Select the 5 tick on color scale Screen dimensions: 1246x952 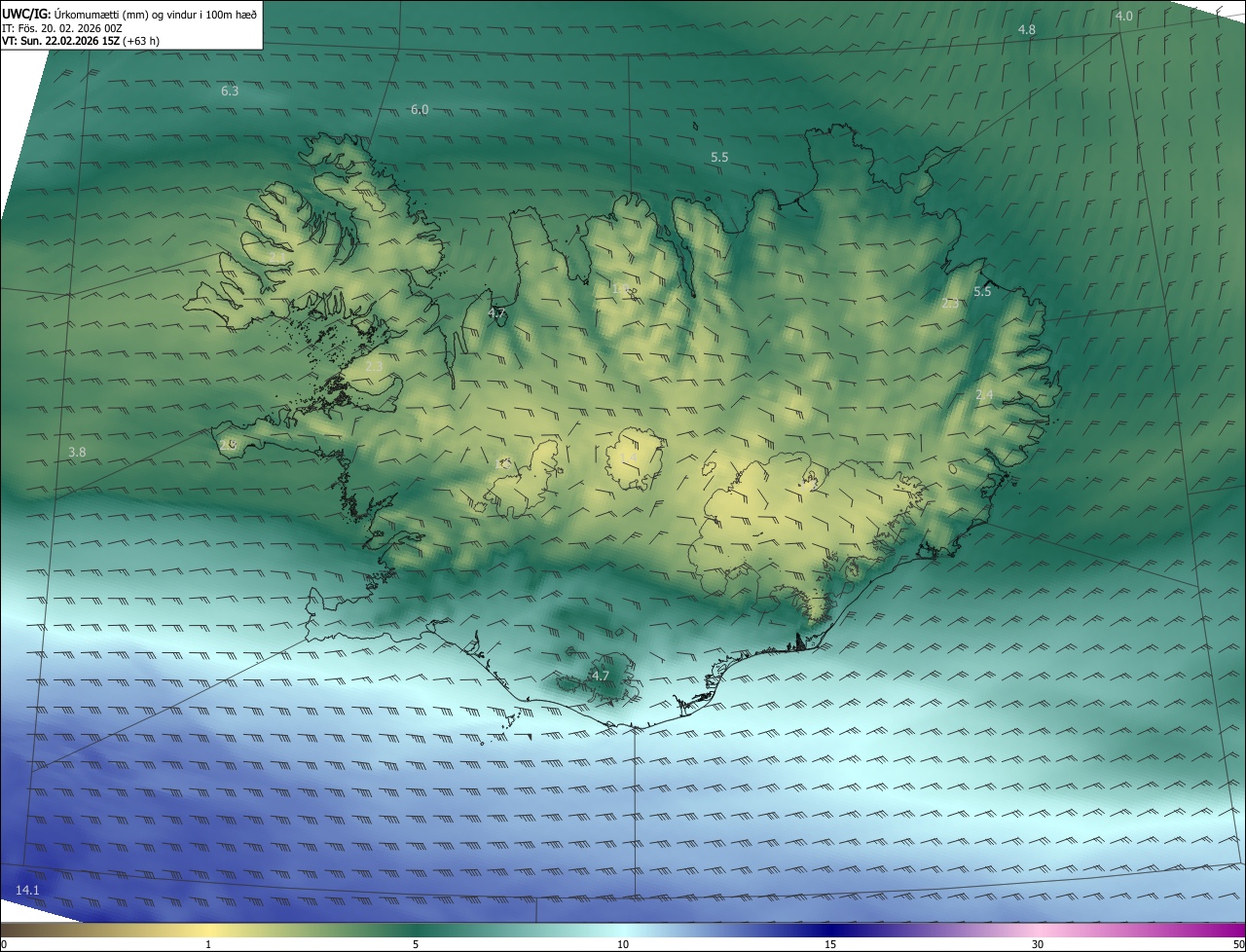point(416,944)
